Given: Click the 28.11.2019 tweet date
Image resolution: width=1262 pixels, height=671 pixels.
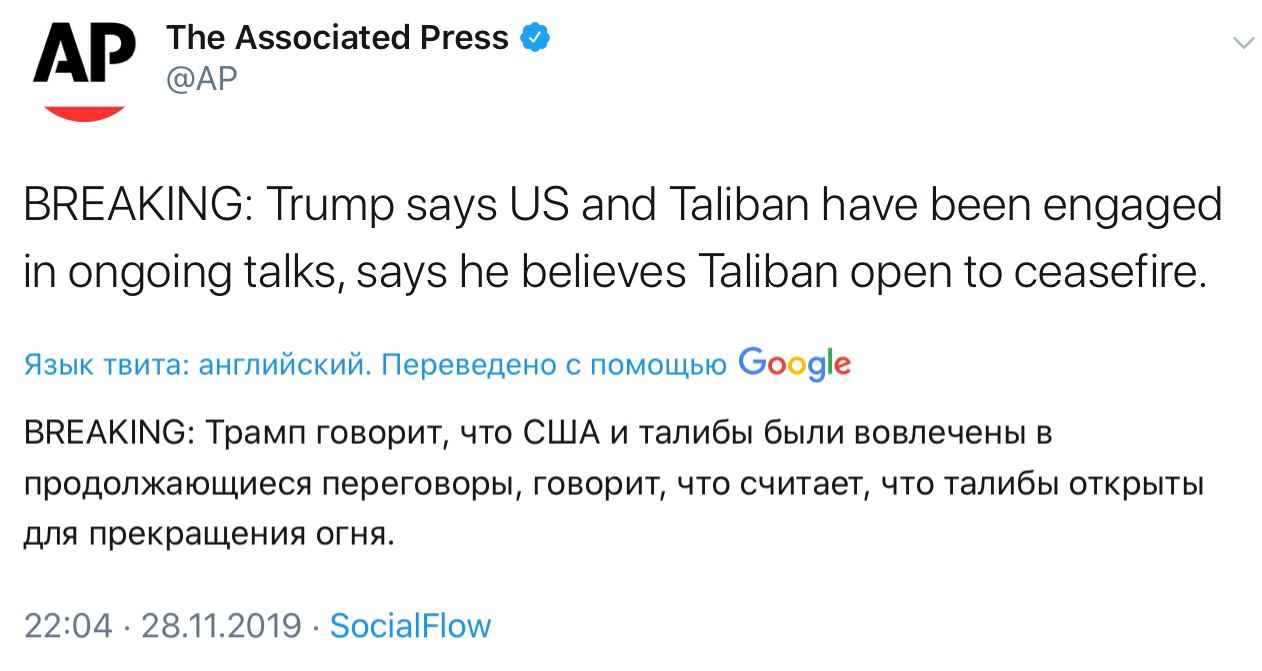Looking at the screenshot, I should [221, 626].
